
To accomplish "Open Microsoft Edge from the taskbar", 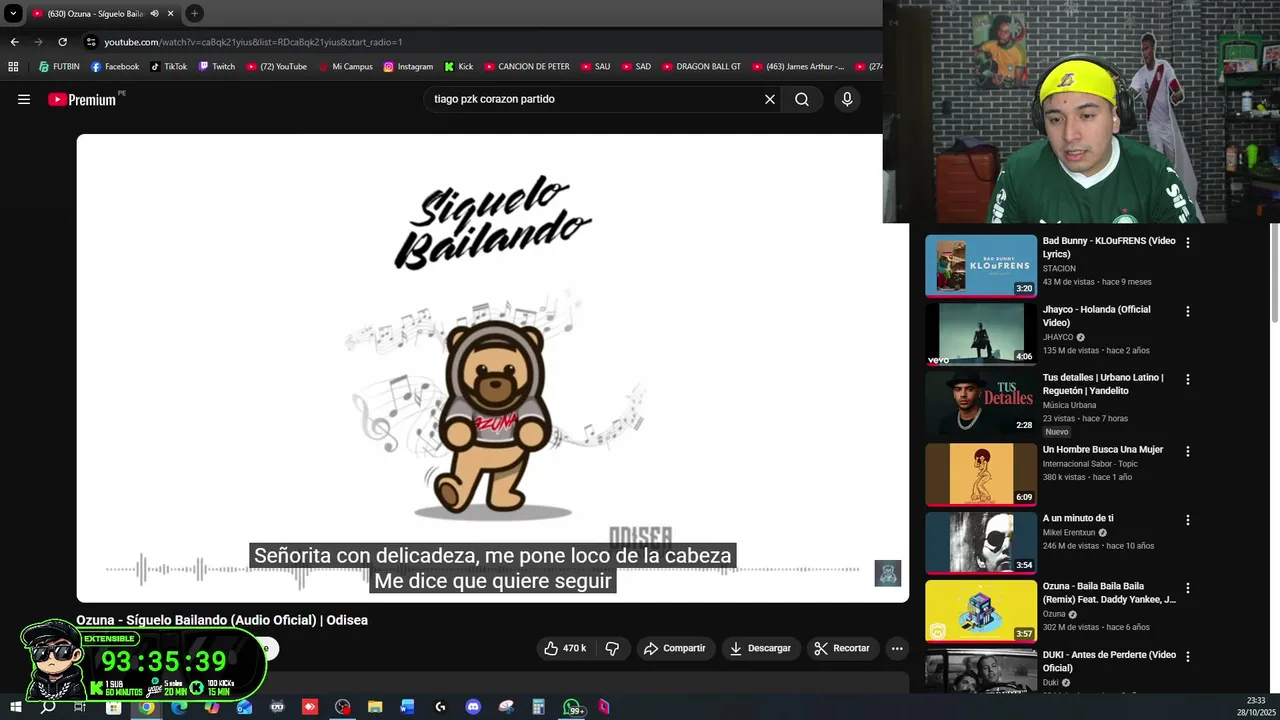I will (x=179, y=707).
